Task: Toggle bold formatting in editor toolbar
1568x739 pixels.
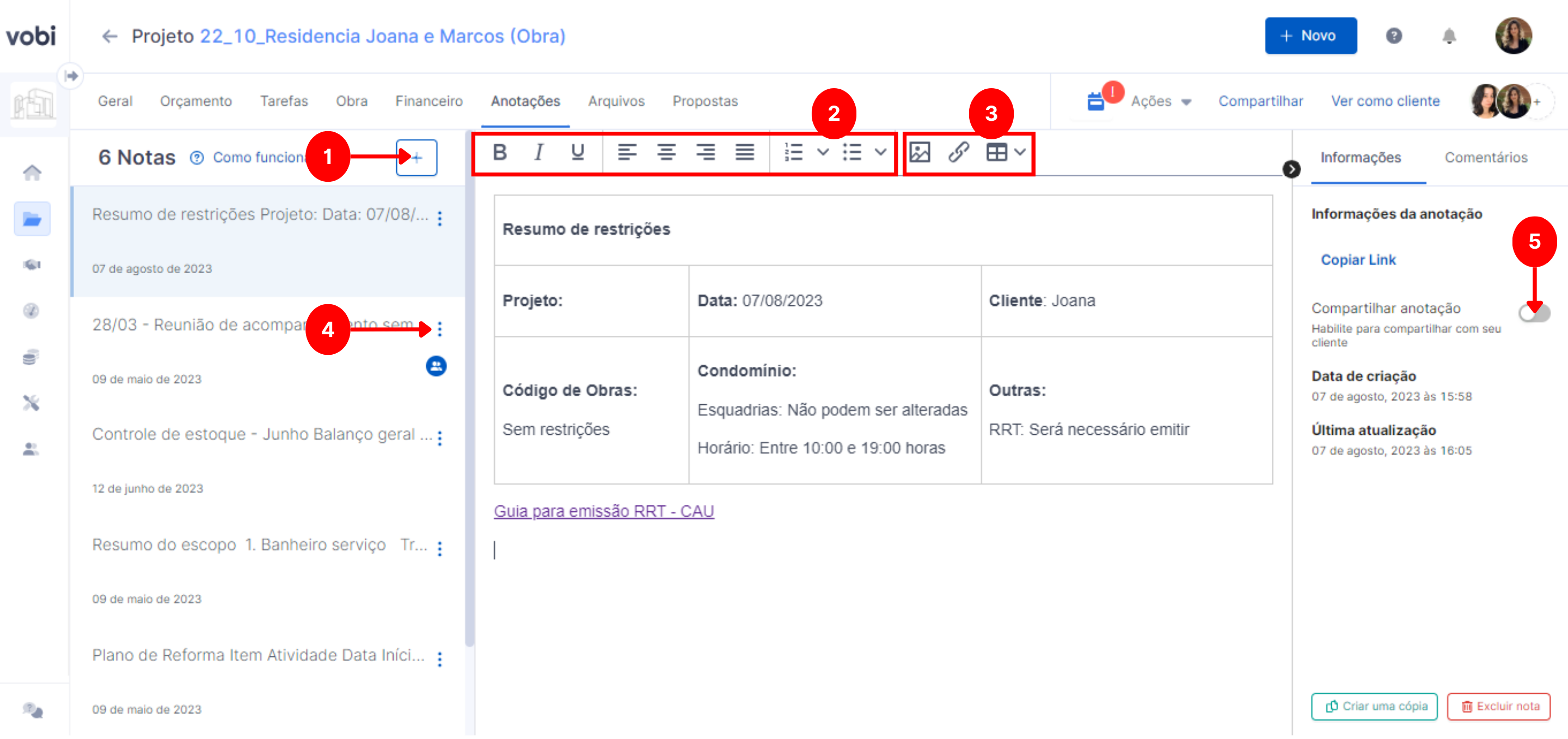Action: click(500, 153)
